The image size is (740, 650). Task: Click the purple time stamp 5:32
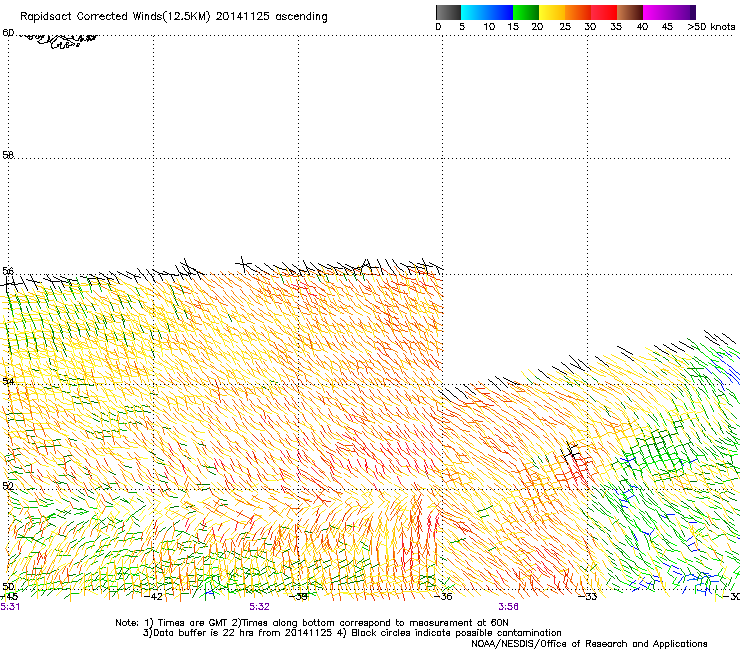[x=259, y=607]
